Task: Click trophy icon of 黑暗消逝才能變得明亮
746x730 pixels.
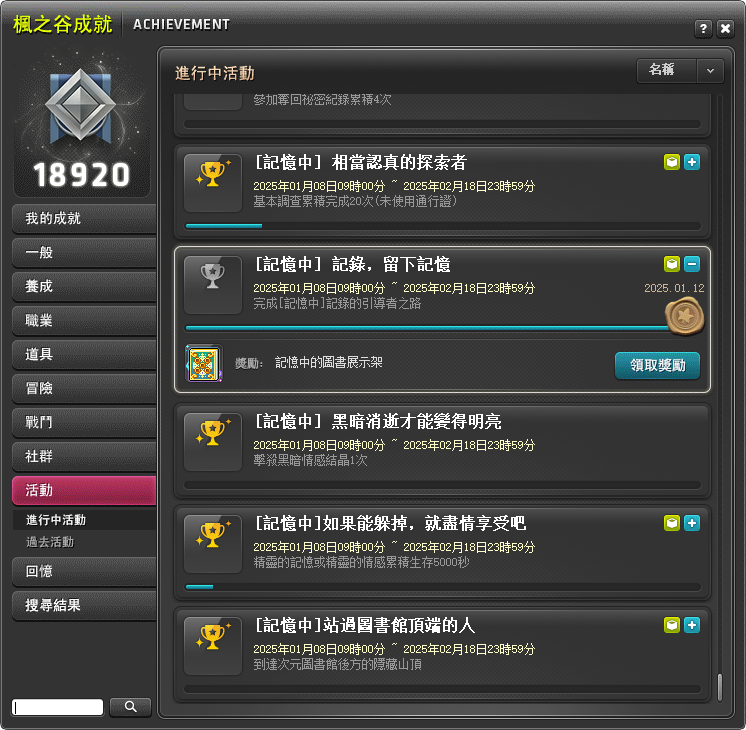Action: (213, 442)
